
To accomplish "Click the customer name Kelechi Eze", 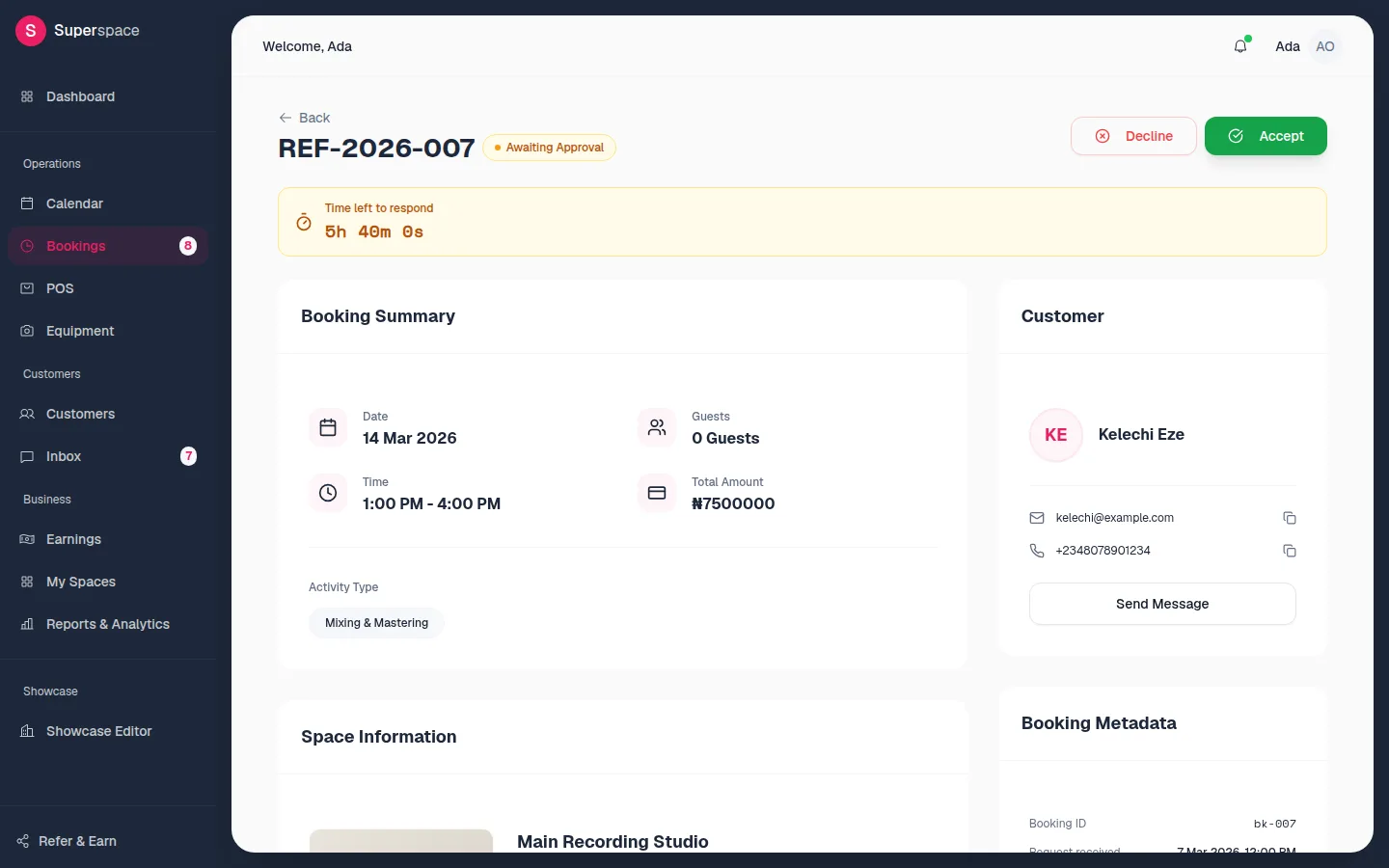I will (1141, 435).
